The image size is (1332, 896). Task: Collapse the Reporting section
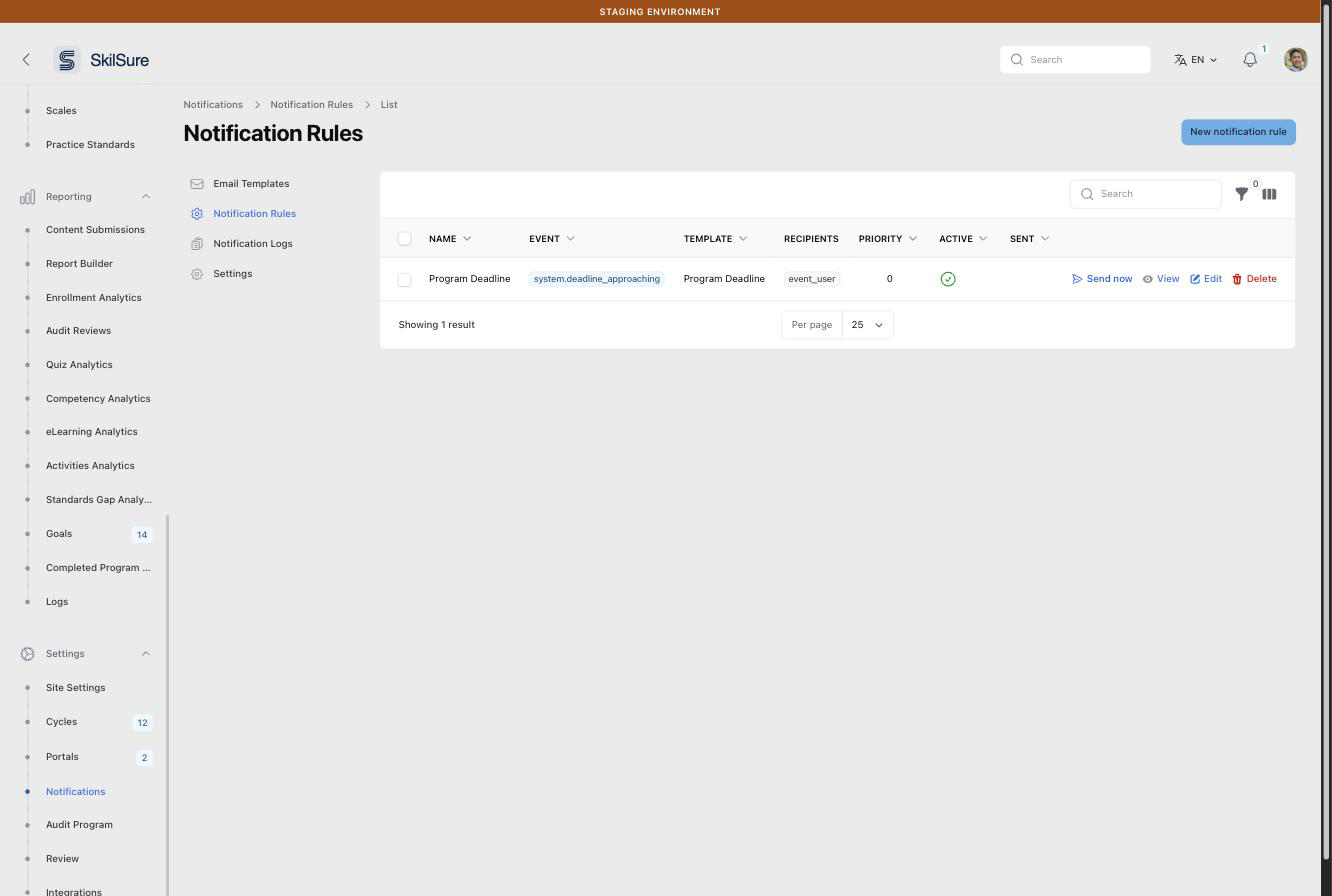tap(146, 197)
